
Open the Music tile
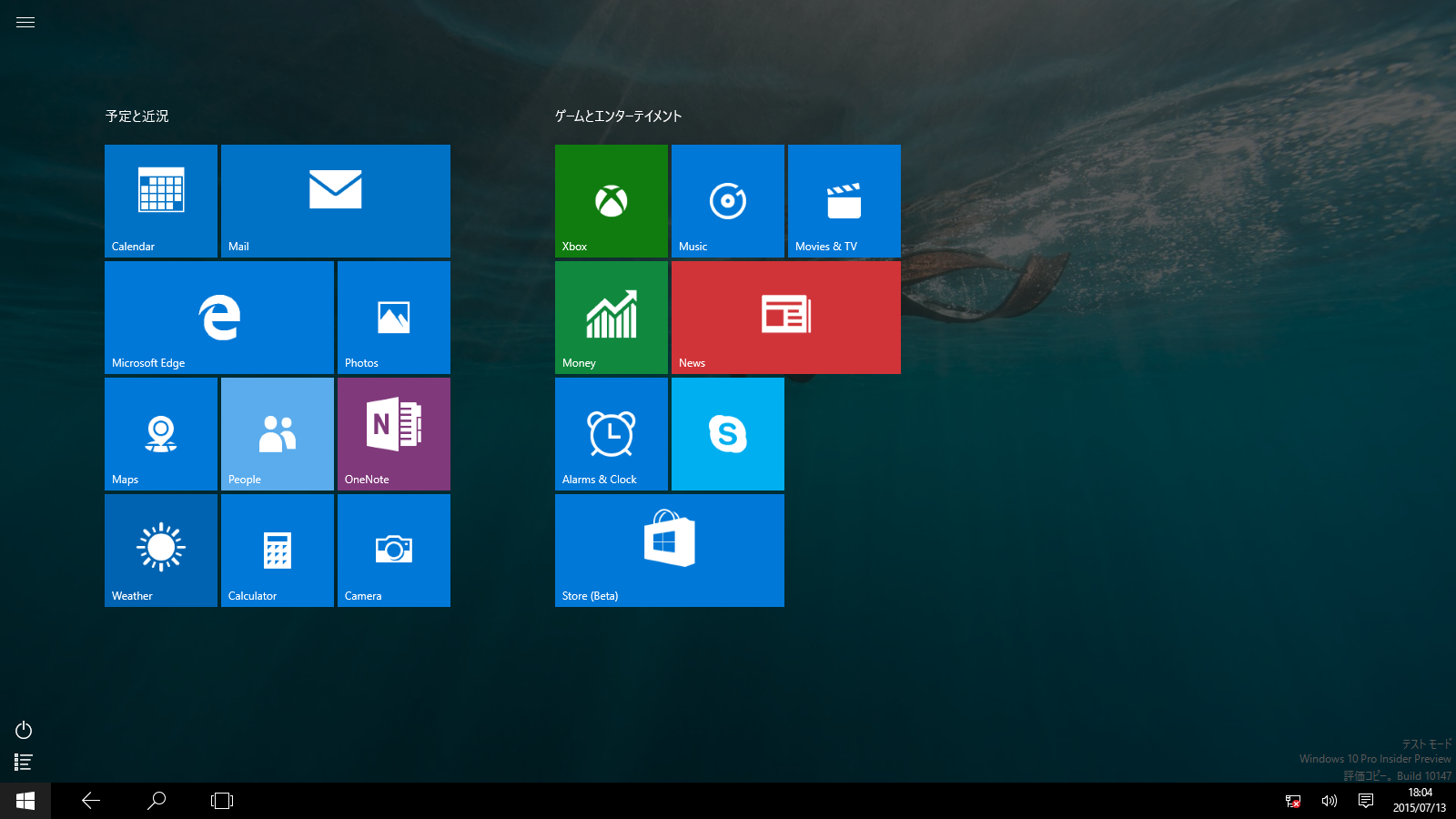coord(728,201)
